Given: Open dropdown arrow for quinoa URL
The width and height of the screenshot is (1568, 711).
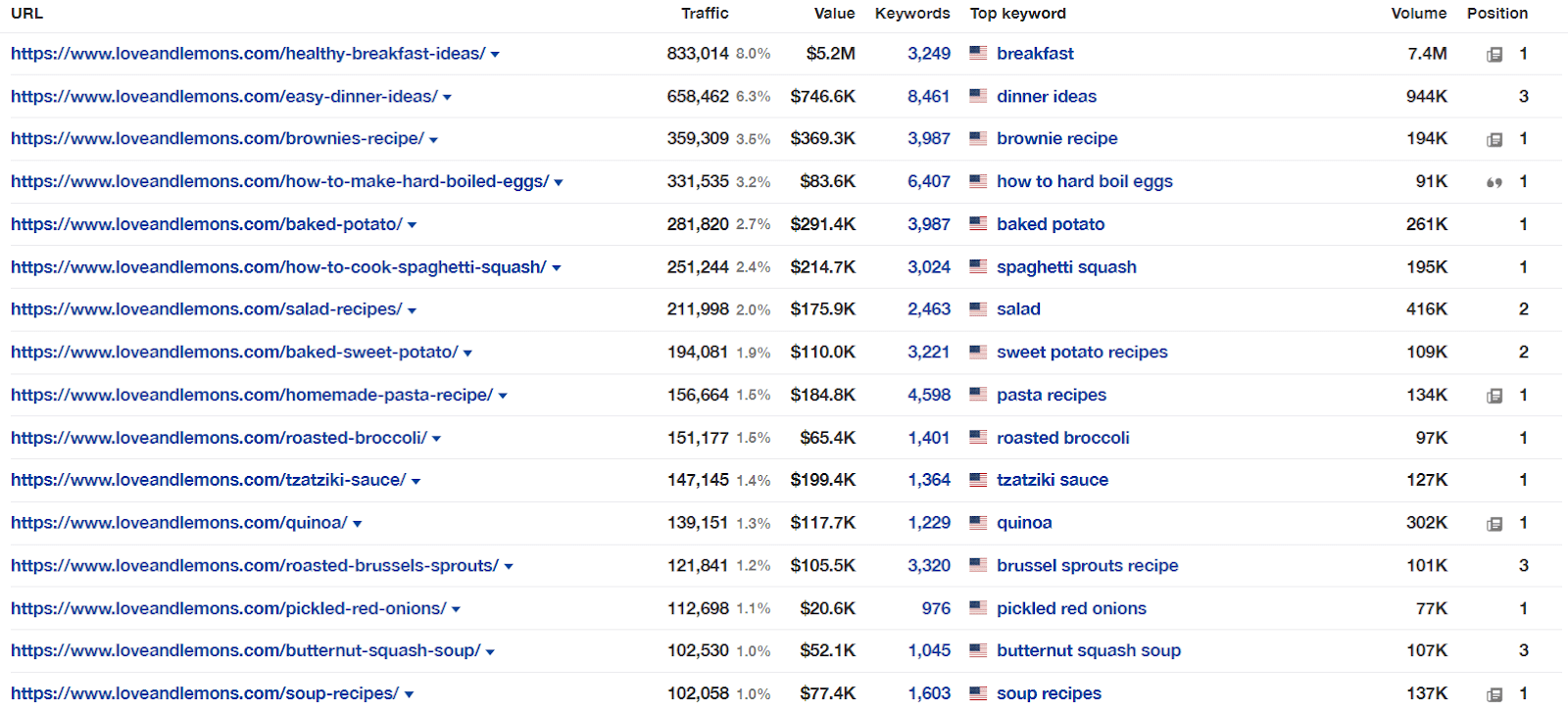Looking at the screenshot, I should 357,524.
